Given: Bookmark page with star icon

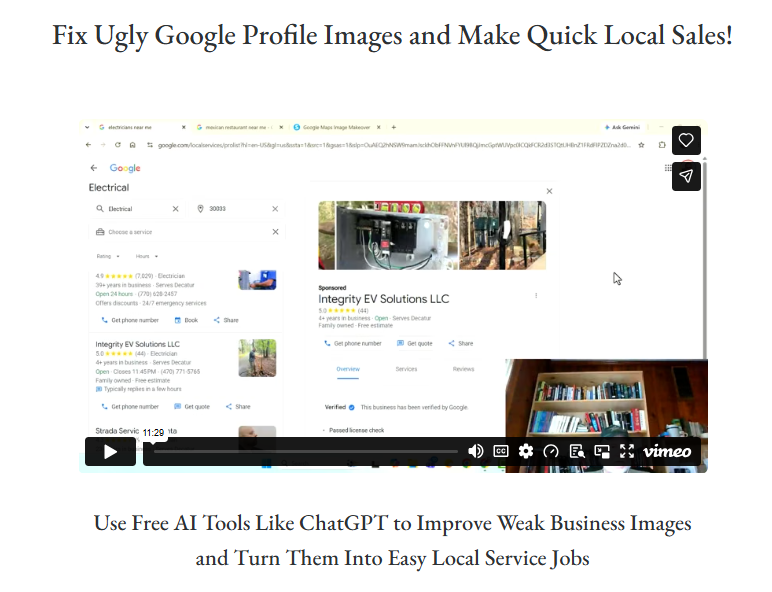Looking at the screenshot, I should (x=641, y=145).
